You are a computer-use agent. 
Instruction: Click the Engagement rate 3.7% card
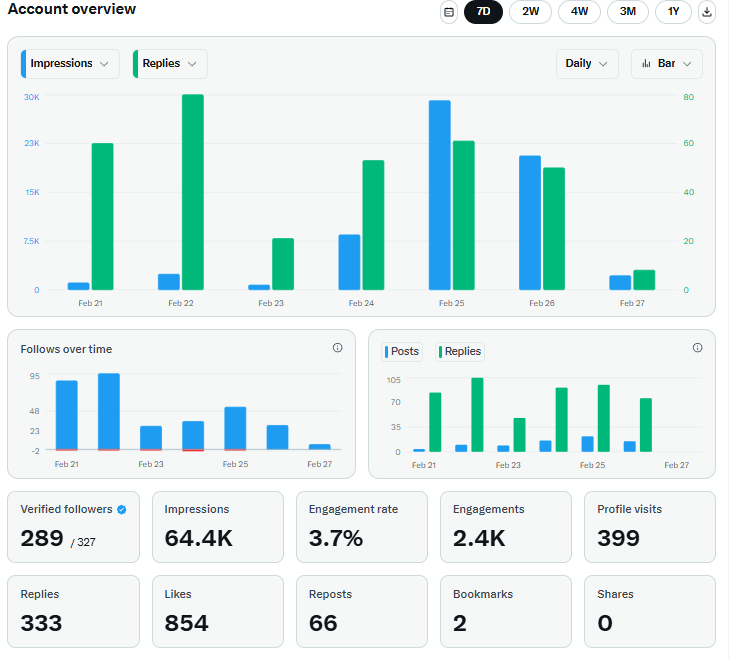(362, 527)
